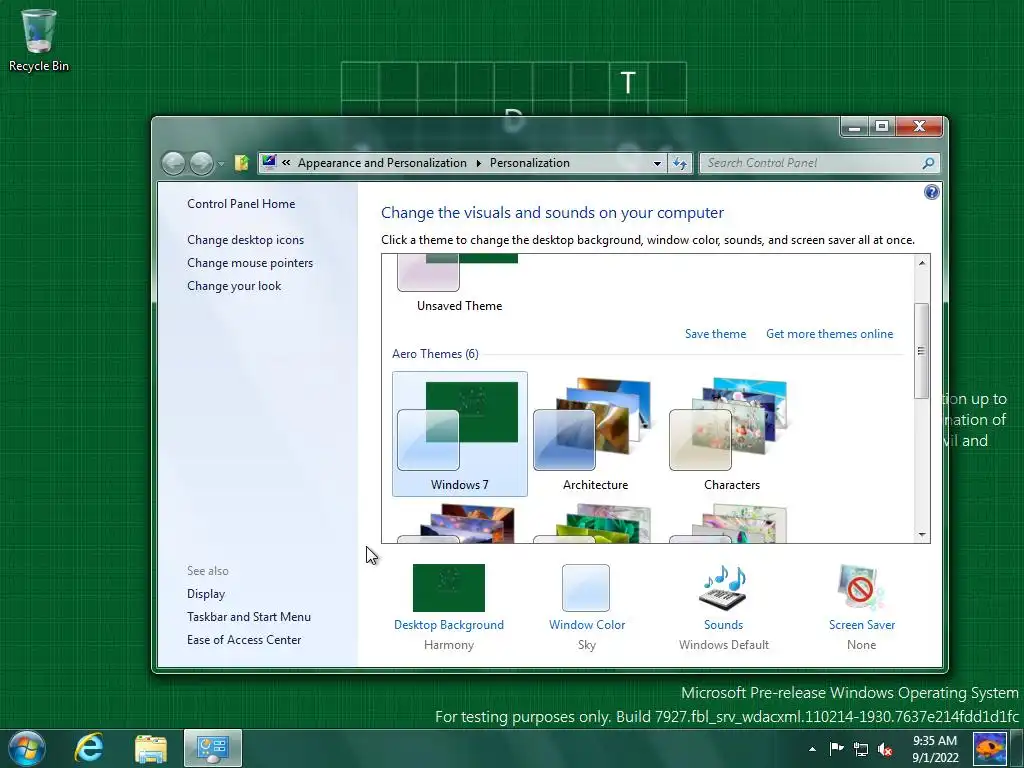
Task: Click the theme list scroll-up arrow
Action: (921, 263)
